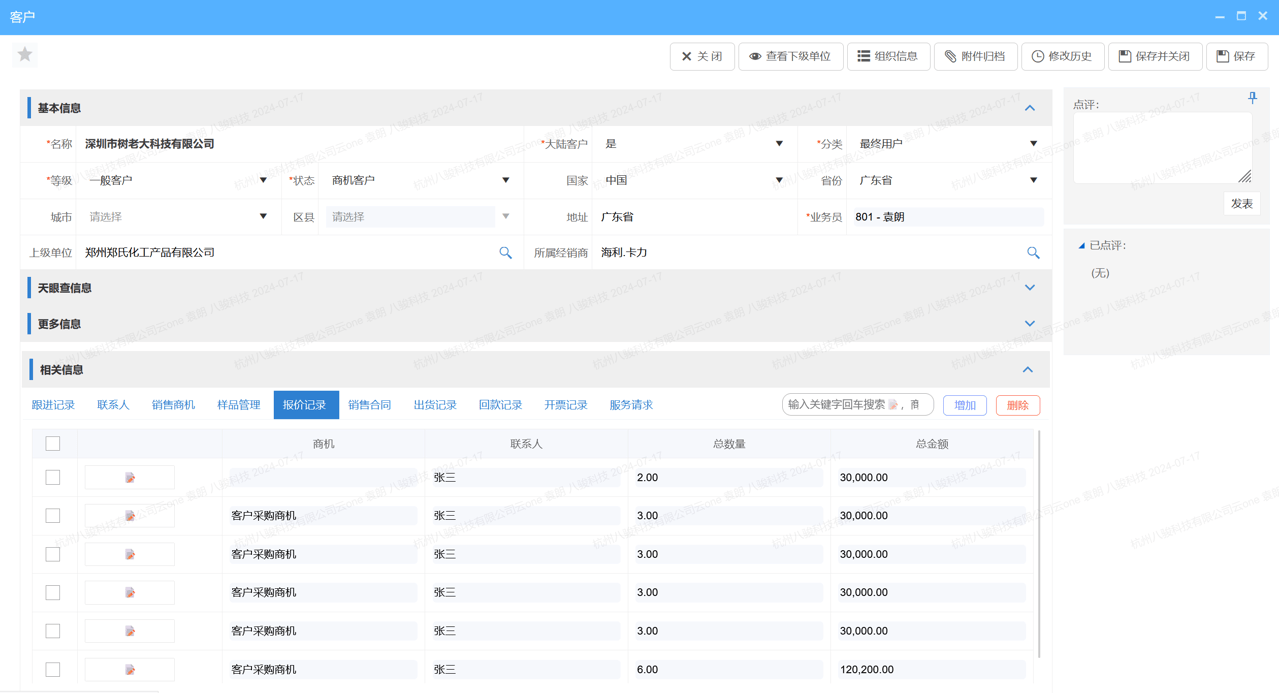Switch to the 销售合同 tab
1279x693 pixels.
pyautogui.click(x=369, y=405)
